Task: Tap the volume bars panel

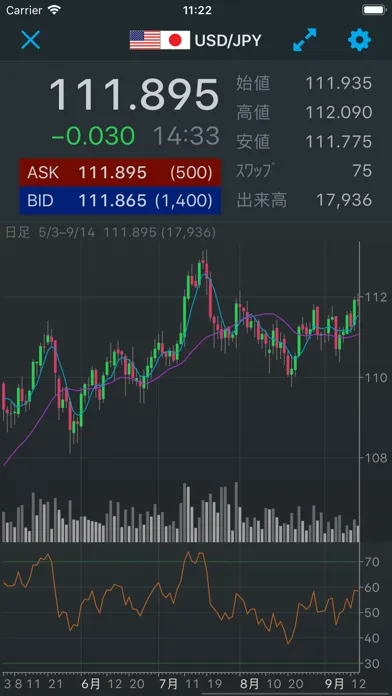Action: click(x=180, y=512)
